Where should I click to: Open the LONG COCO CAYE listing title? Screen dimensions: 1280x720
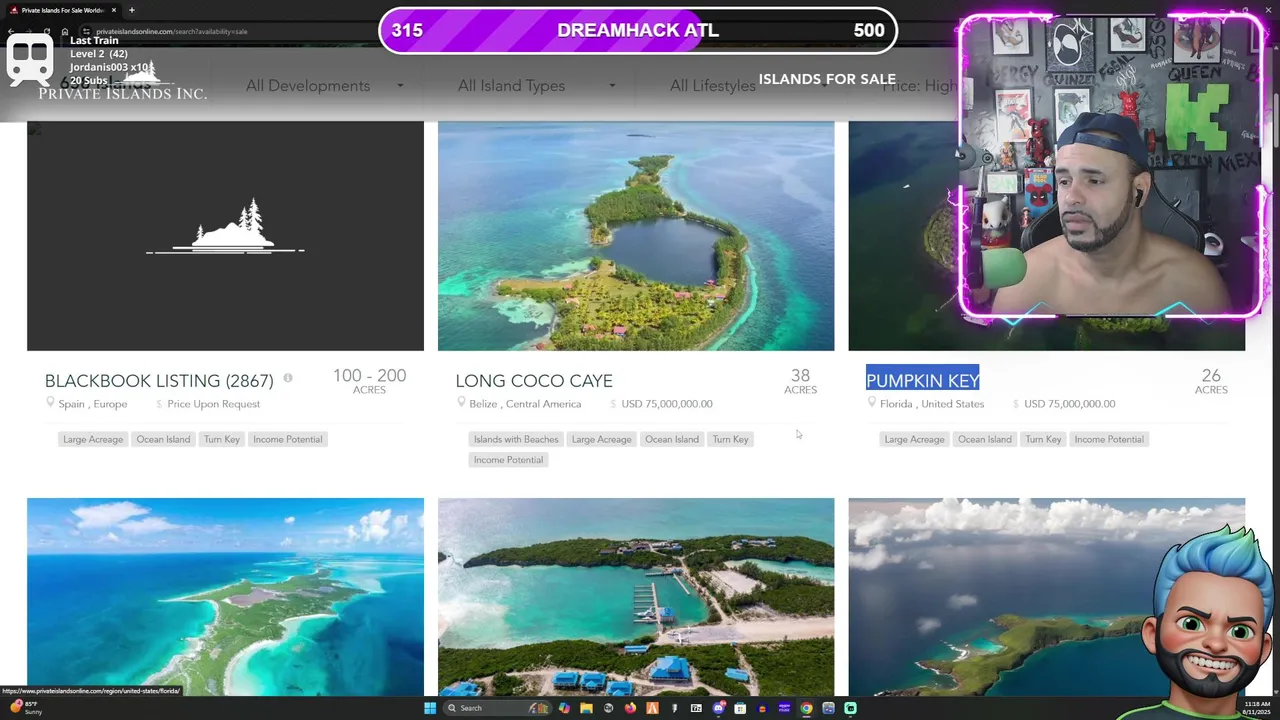534,381
